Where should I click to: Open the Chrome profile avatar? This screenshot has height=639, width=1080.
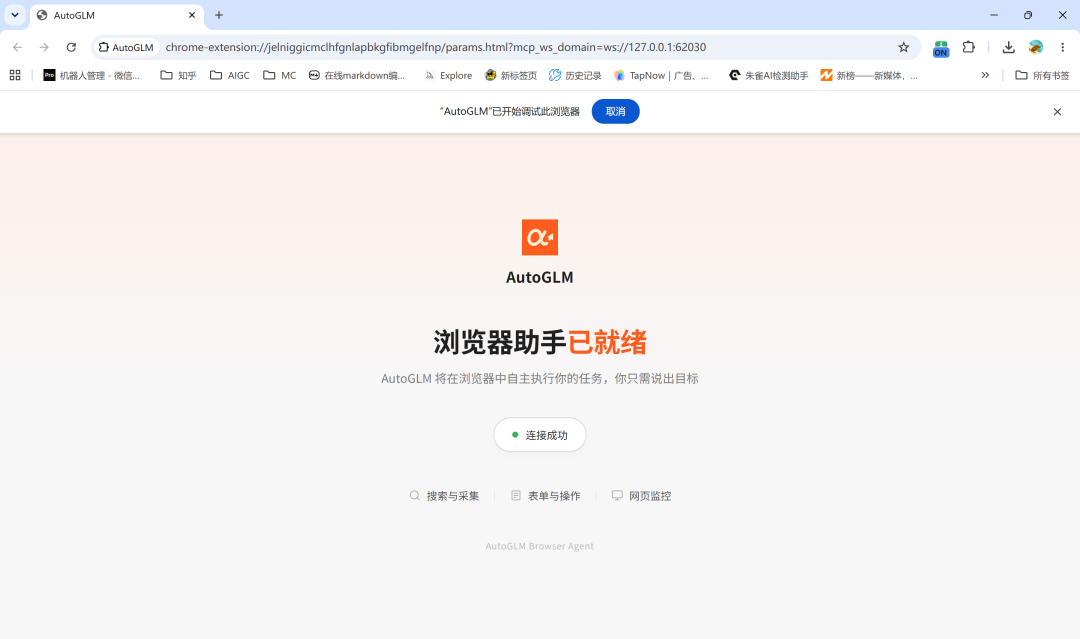(x=1035, y=47)
